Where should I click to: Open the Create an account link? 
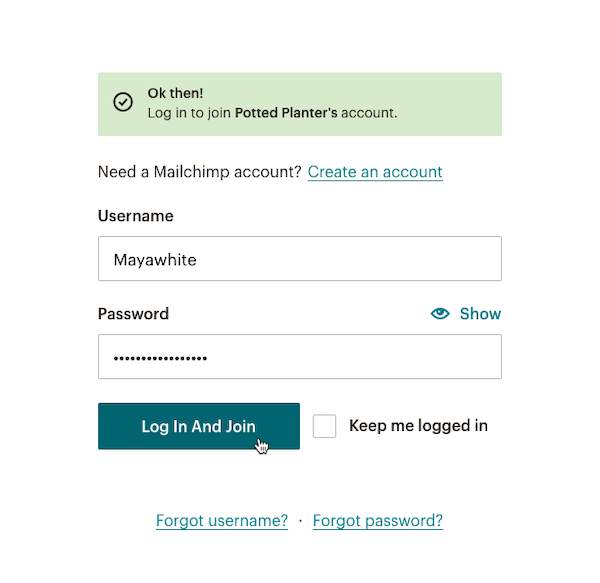click(x=375, y=172)
